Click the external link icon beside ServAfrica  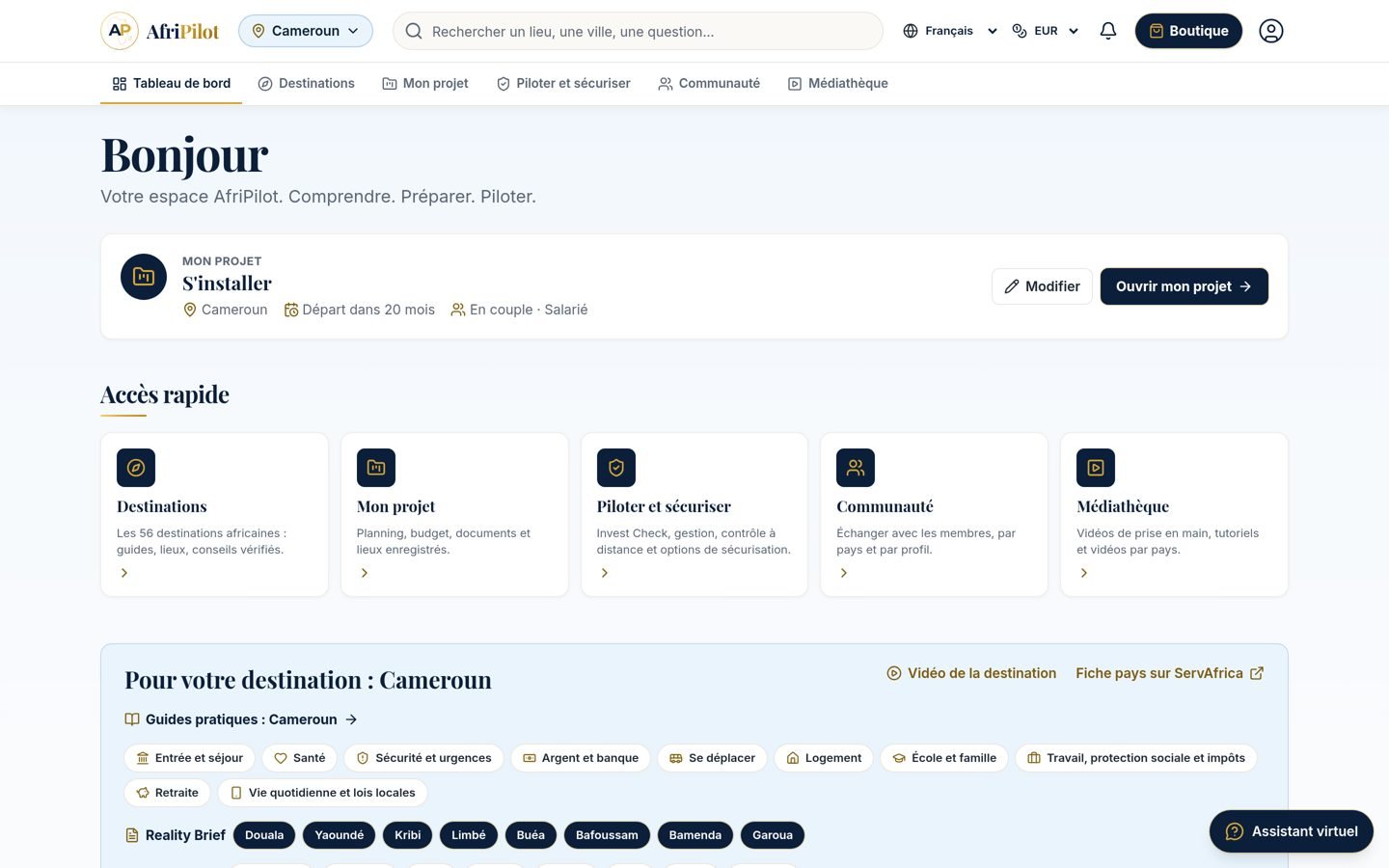[1257, 673]
